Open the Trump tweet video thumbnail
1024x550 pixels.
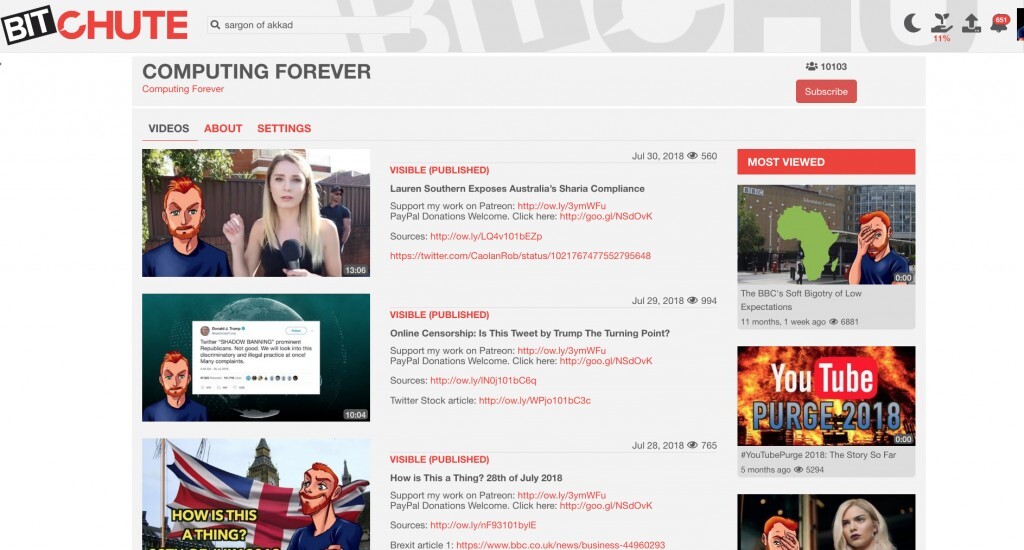256,357
